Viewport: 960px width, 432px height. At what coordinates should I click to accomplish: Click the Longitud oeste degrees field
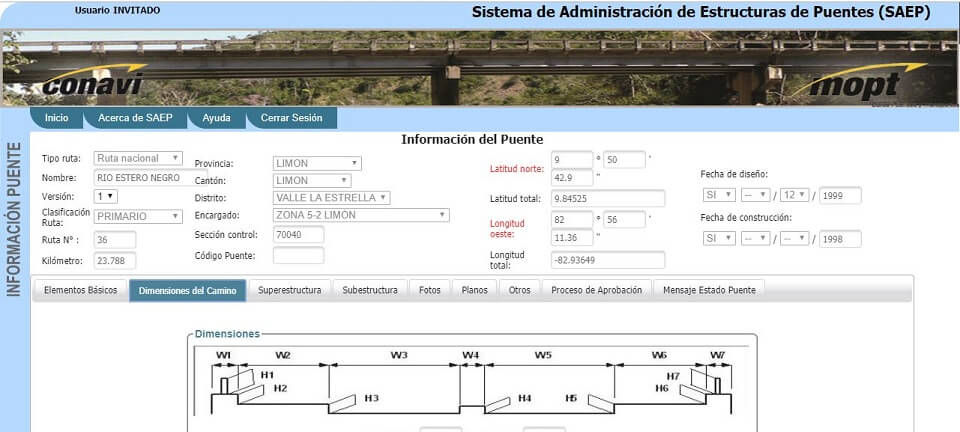click(x=572, y=220)
